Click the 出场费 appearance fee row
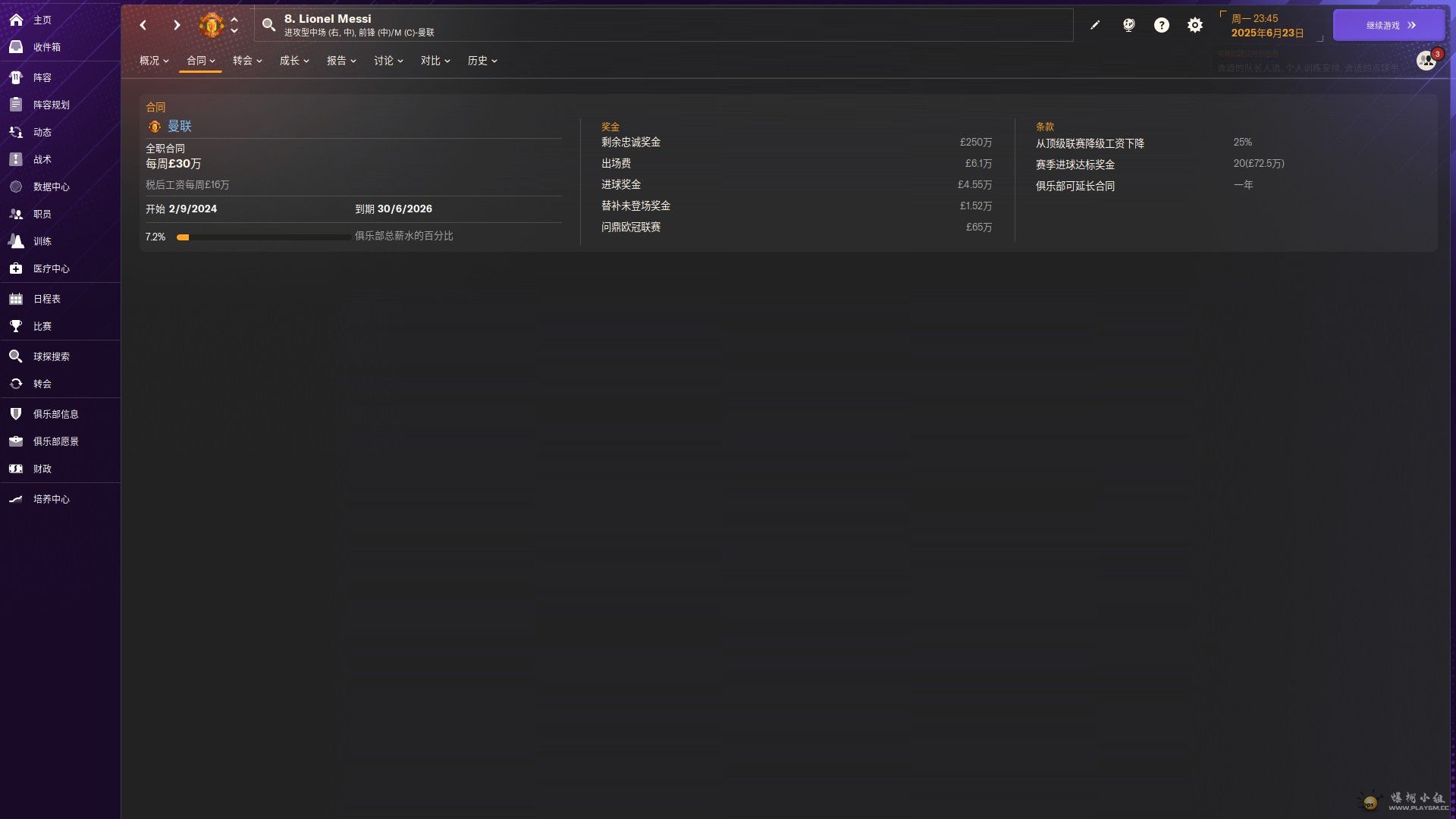1456x819 pixels. pos(796,164)
